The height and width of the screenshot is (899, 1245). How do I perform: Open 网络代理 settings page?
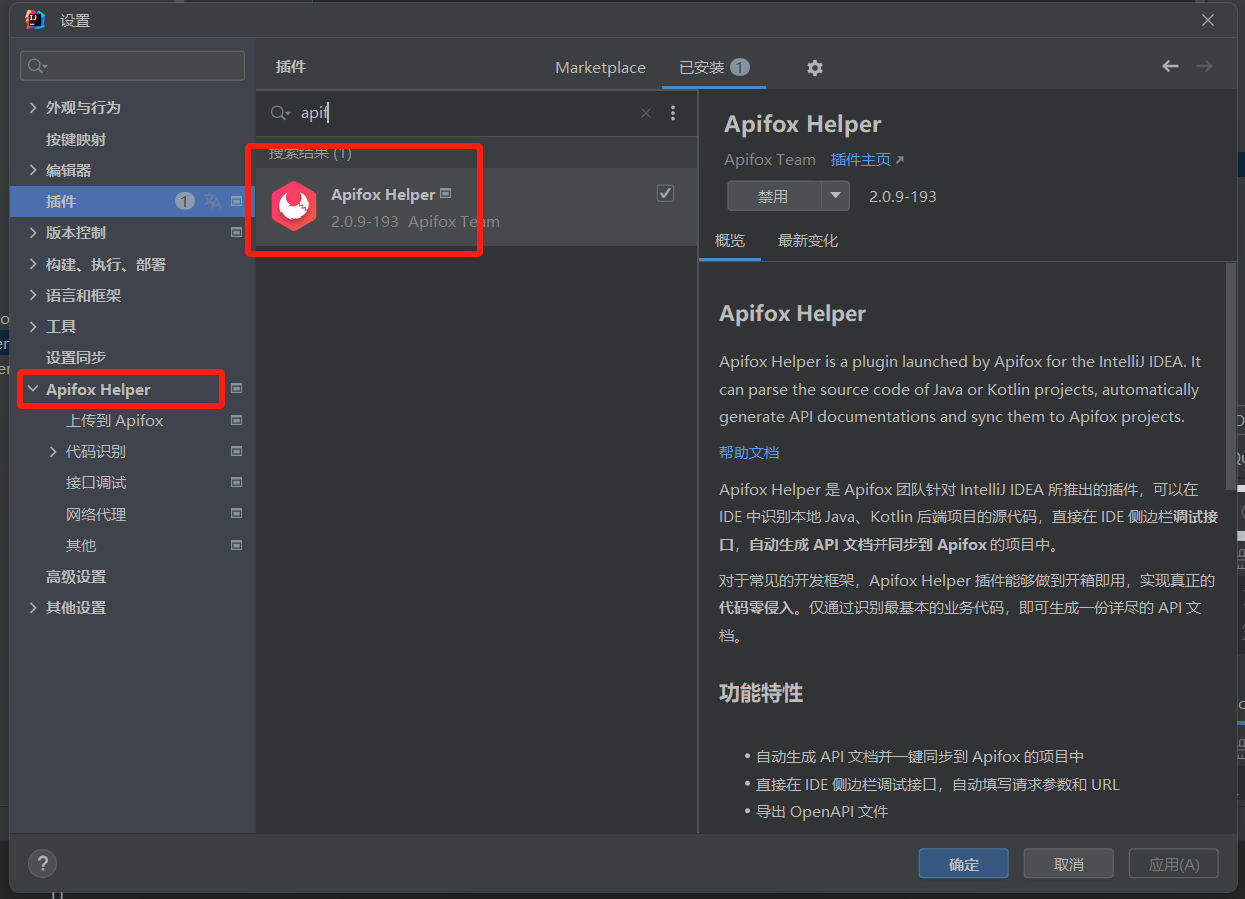[96, 514]
